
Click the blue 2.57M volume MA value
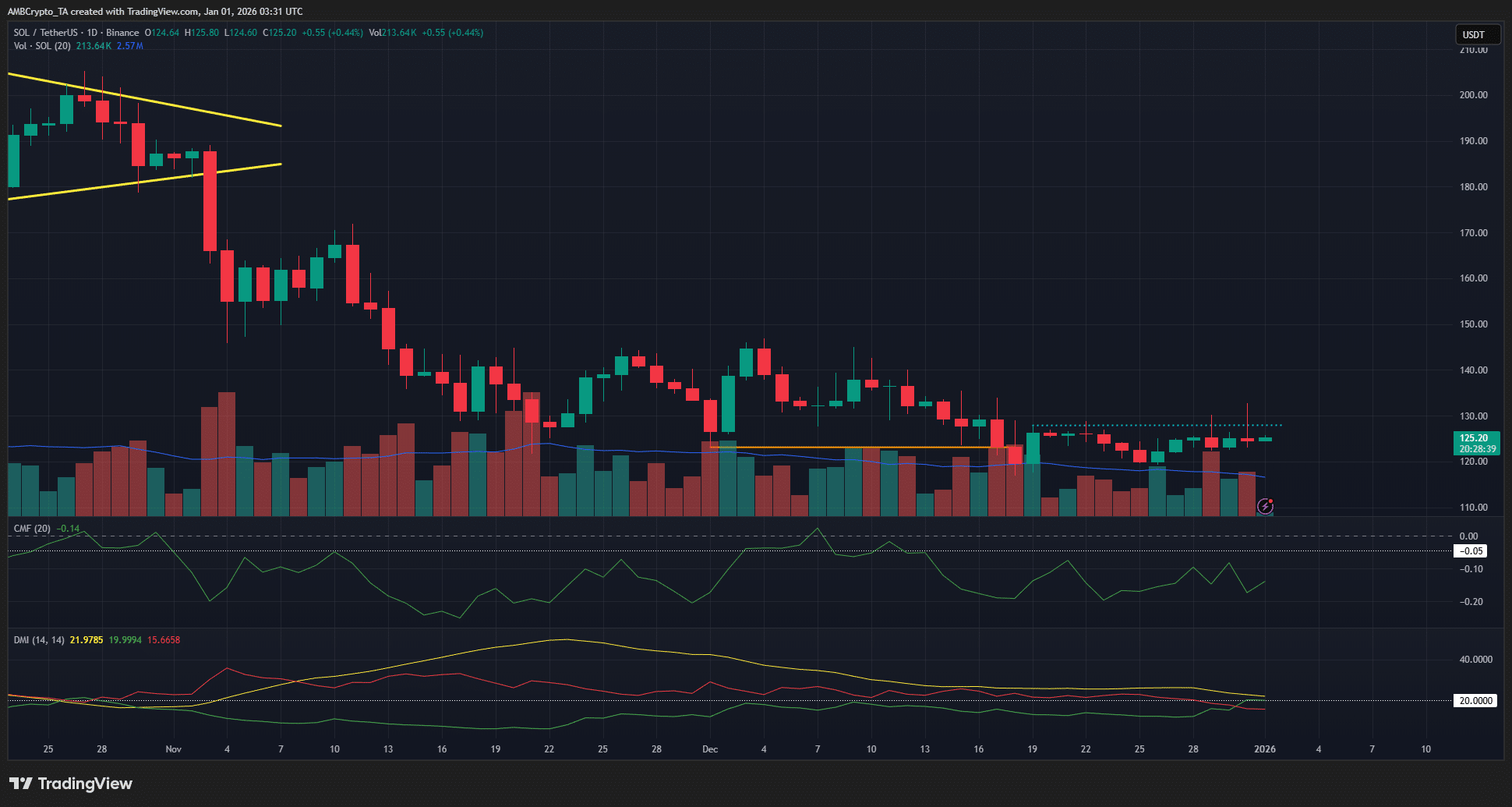130,46
